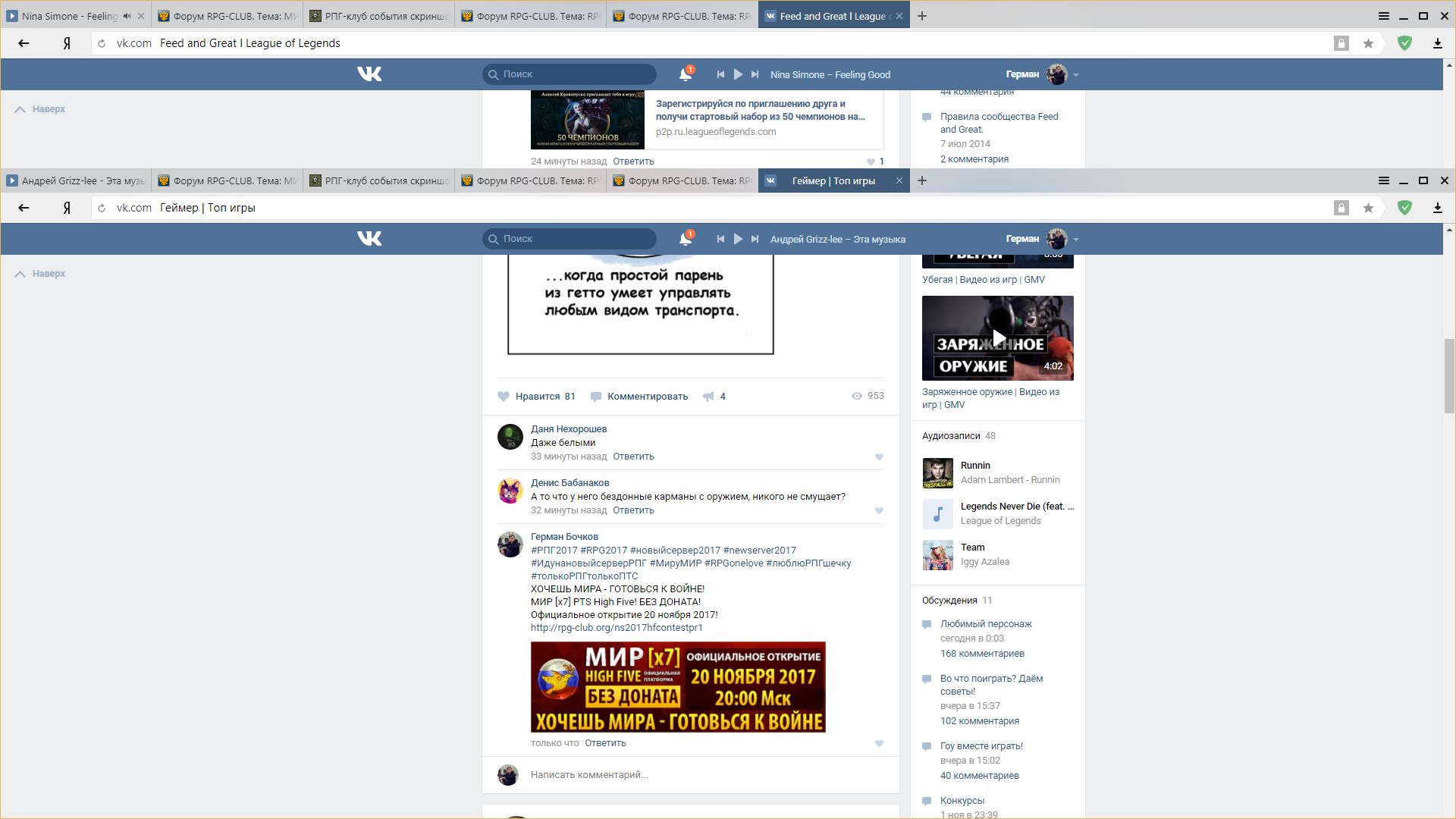Open rpg-club.org/ns2017hfcontestpr1 link
1456x819 pixels.
coord(617,628)
